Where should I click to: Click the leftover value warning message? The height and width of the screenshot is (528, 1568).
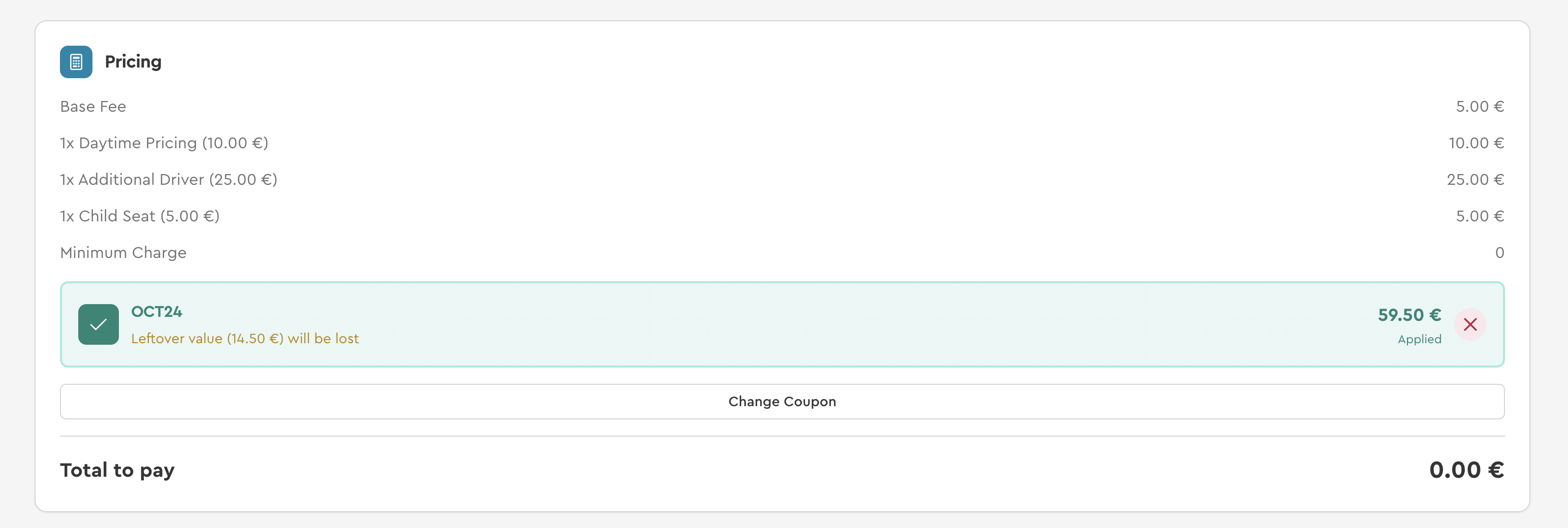point(245,339)
